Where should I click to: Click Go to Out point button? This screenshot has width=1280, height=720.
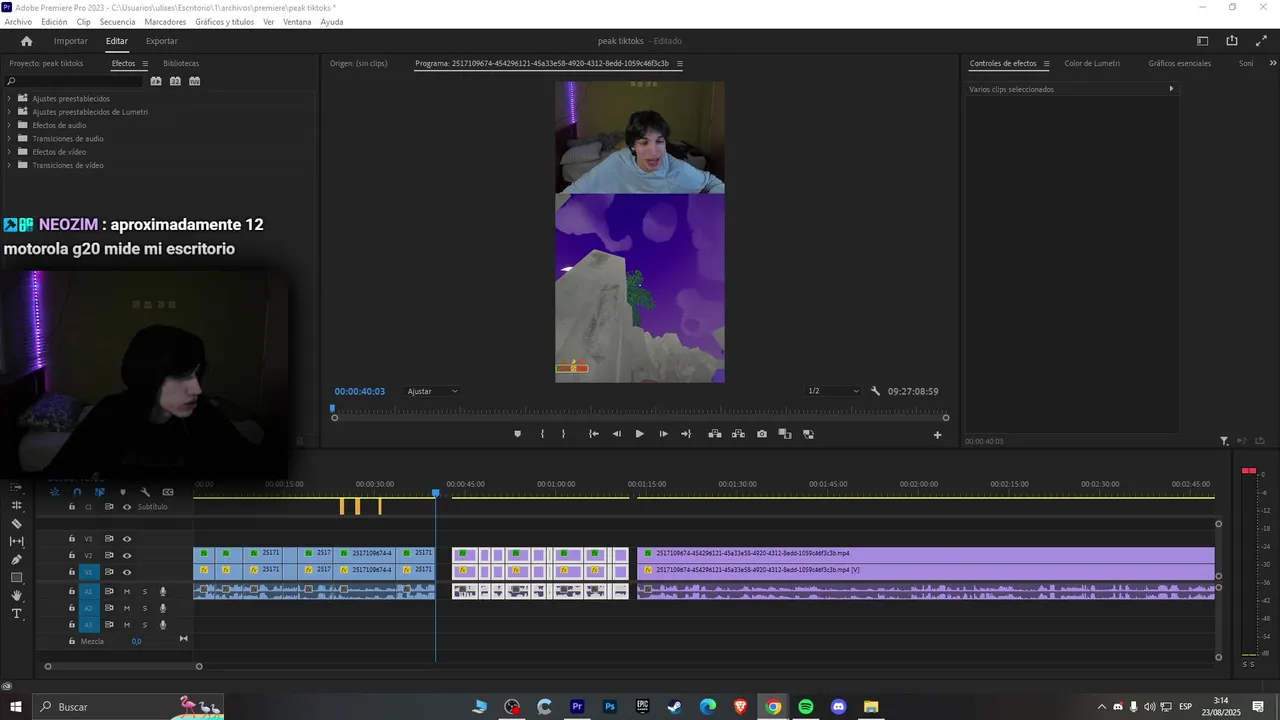[686, 434]
